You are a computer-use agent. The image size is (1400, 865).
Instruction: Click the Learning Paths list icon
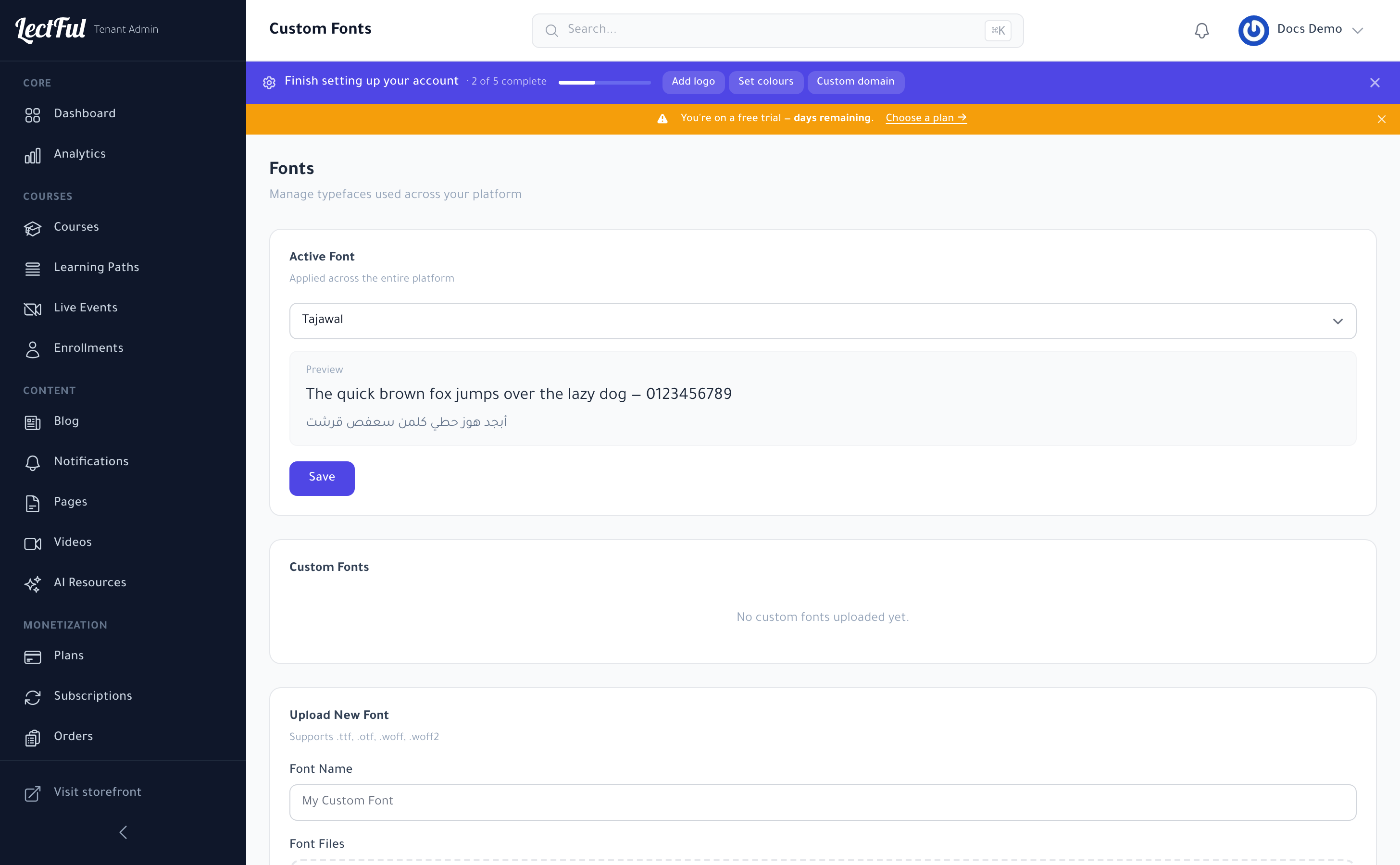point(33,269)
